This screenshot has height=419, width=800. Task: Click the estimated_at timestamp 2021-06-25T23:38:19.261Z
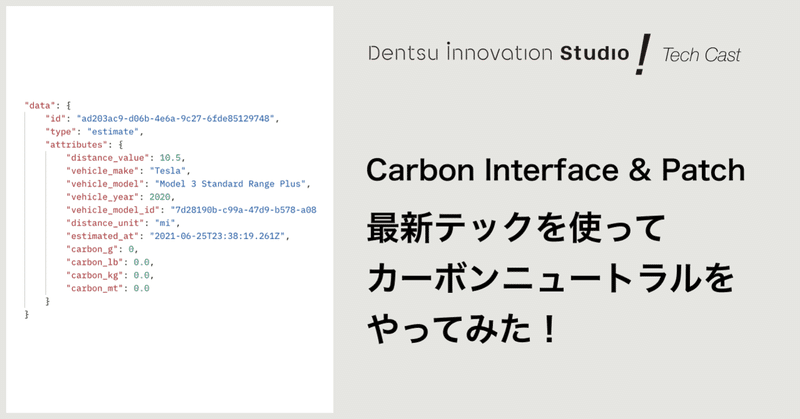point(217,236)
